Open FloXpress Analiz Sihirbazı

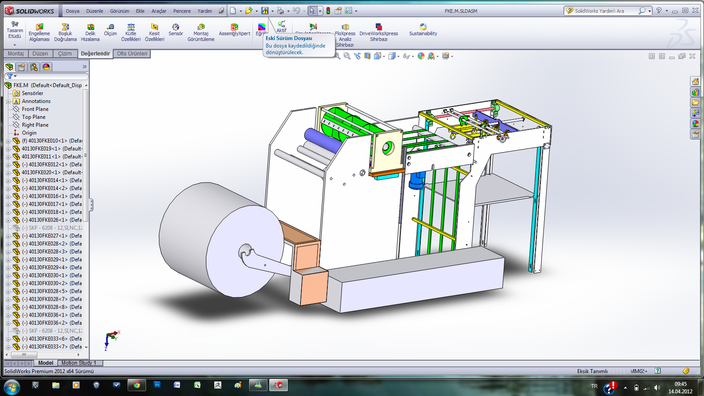[x=345, y=35]
